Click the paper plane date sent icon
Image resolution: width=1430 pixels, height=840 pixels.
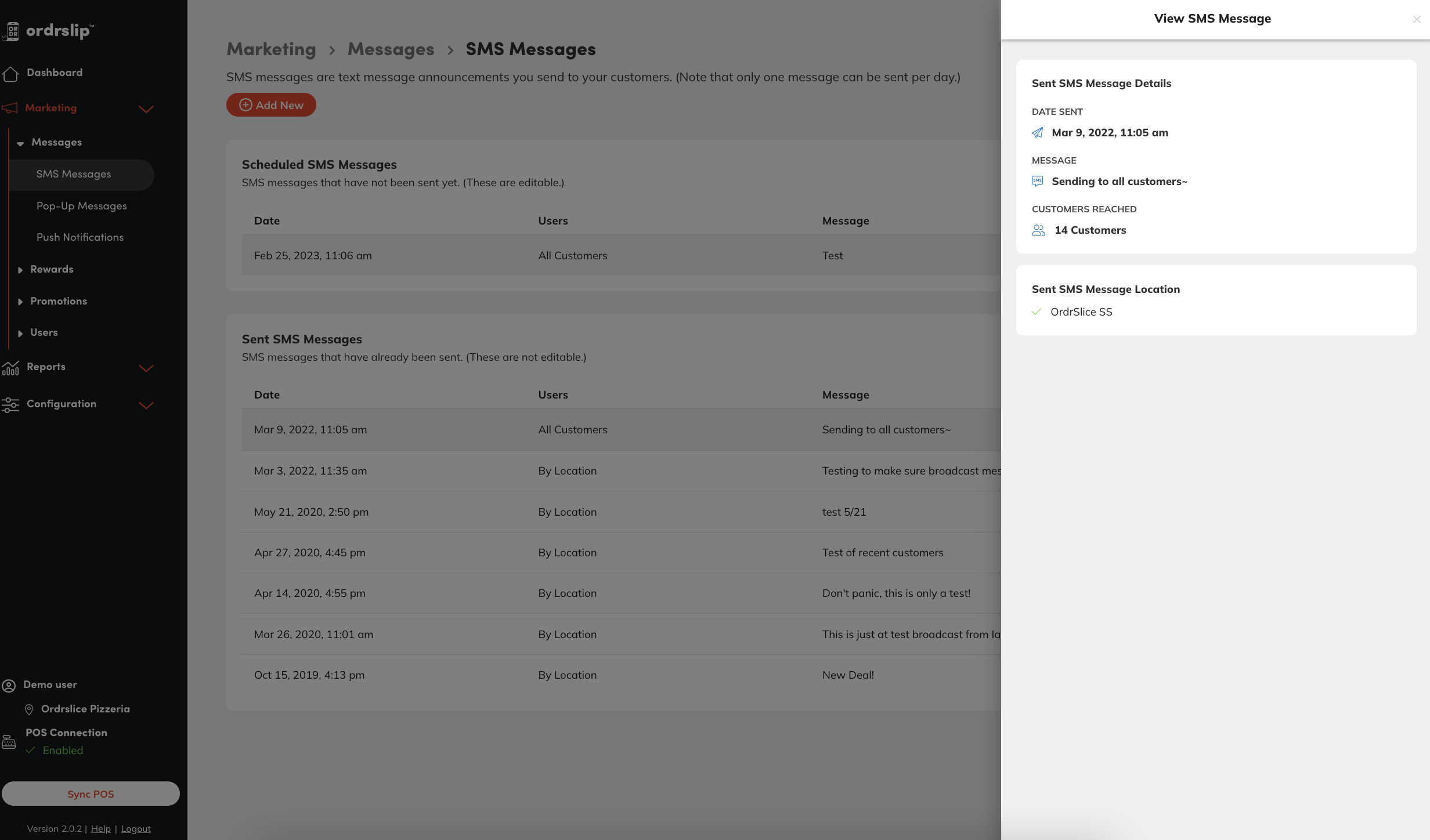click(1038, 133)
